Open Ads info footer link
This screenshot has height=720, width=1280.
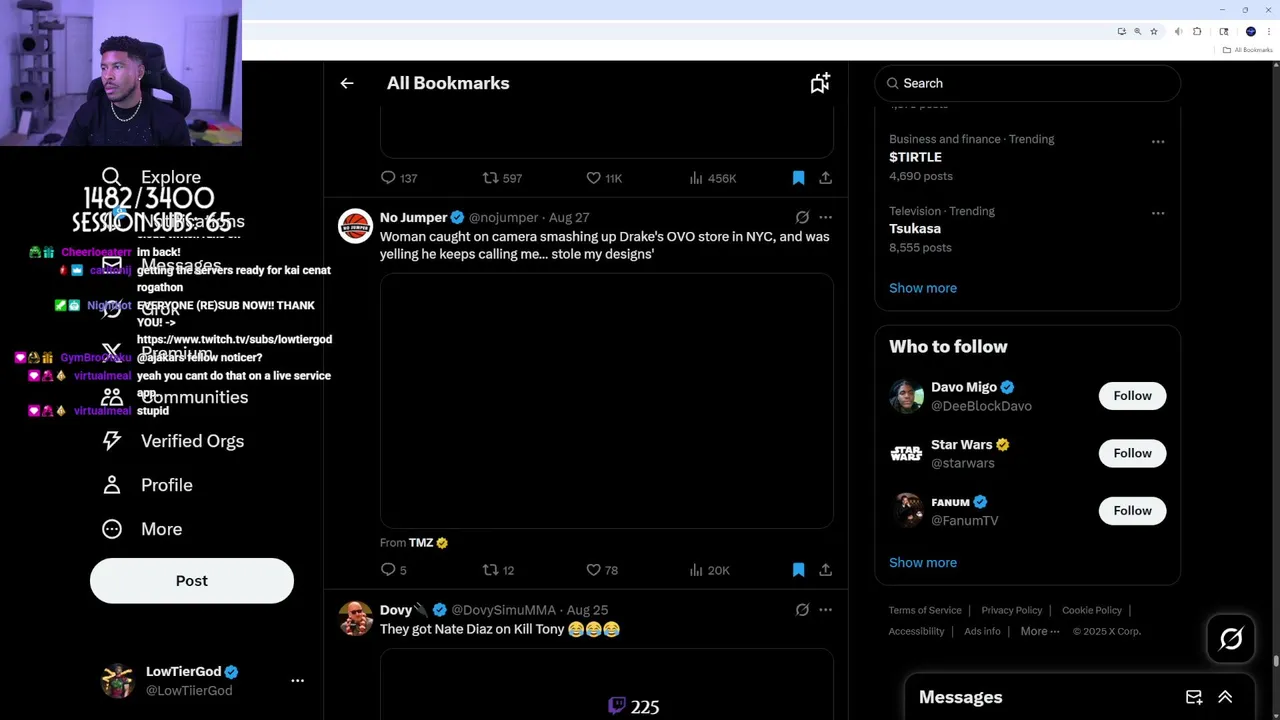pos(982,631)
